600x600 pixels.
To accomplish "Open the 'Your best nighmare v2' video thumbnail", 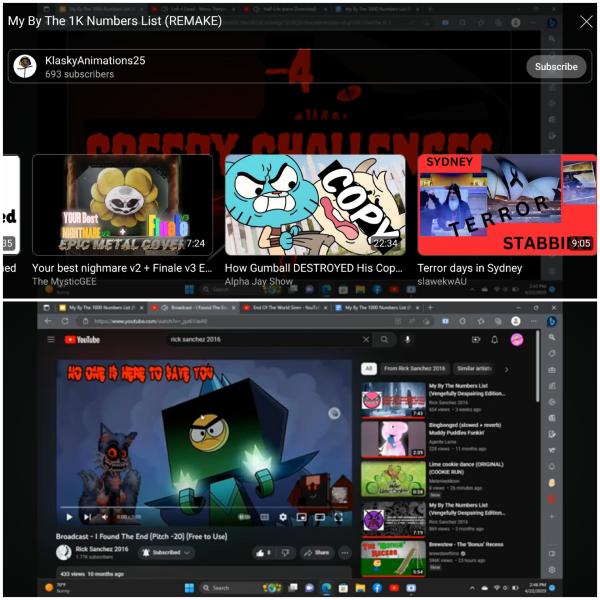I will (x=122, y=205).
